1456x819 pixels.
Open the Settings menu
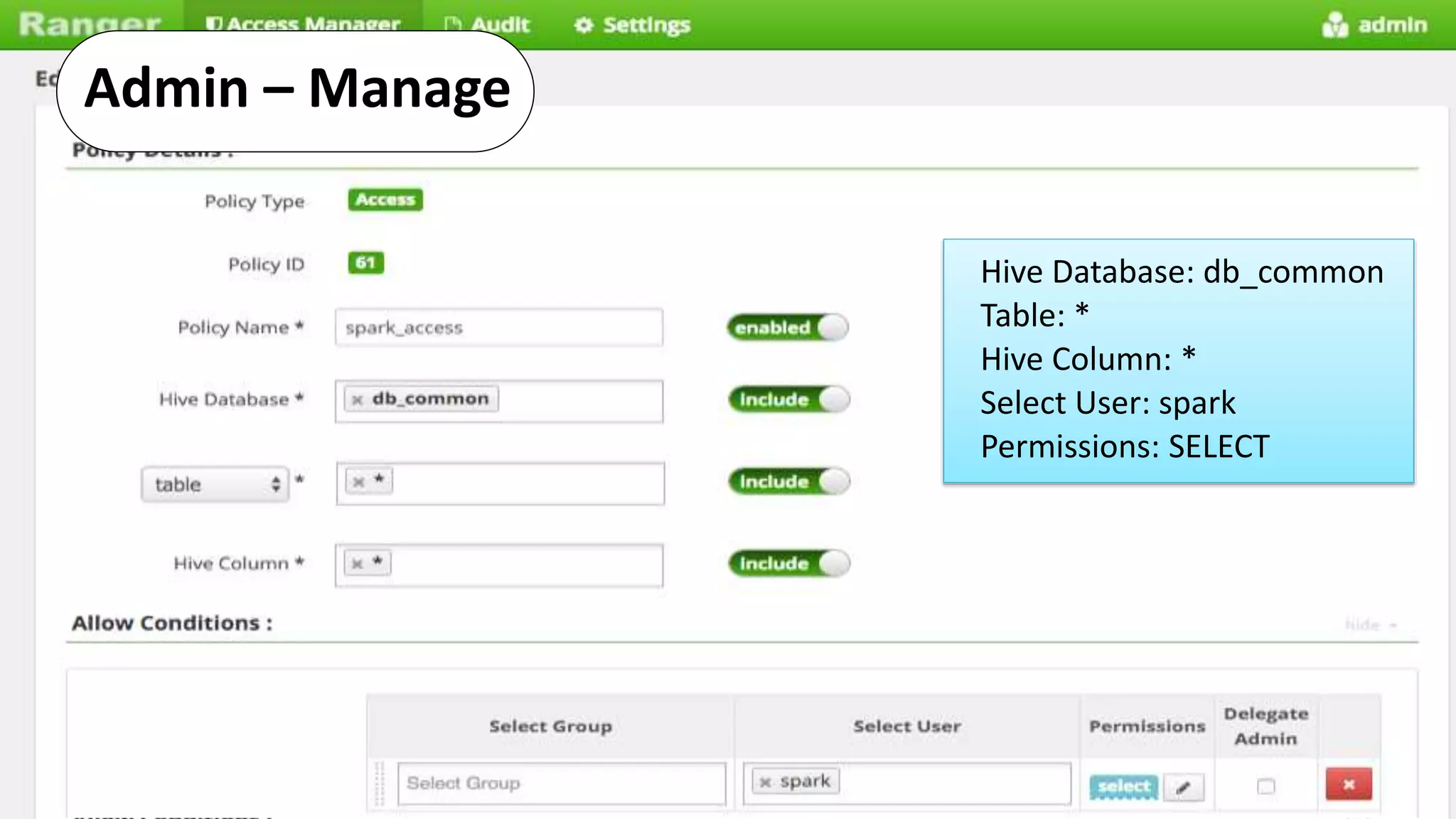[632, 25]
